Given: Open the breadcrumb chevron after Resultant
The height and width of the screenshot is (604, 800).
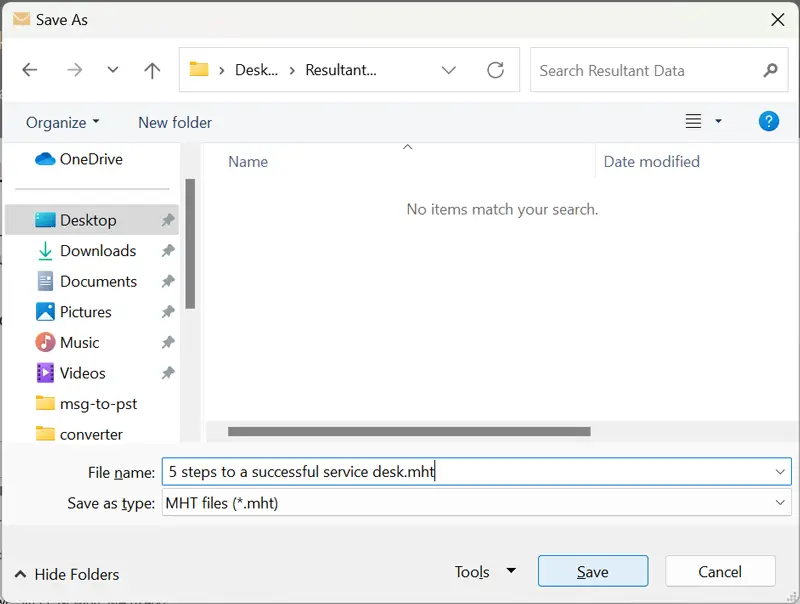Looking at the screenshot, I should pyautogui.click(x=449, y=70).
